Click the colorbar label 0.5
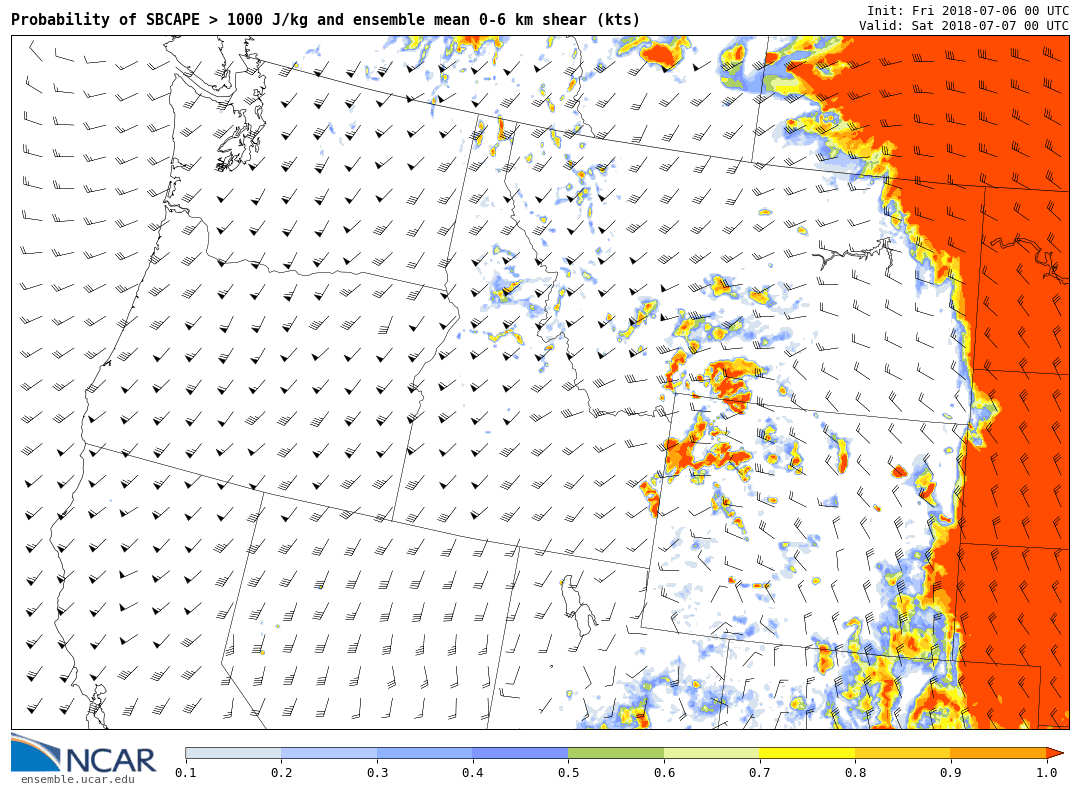This screenshot has height=792, width=1080. click(568, 773)
